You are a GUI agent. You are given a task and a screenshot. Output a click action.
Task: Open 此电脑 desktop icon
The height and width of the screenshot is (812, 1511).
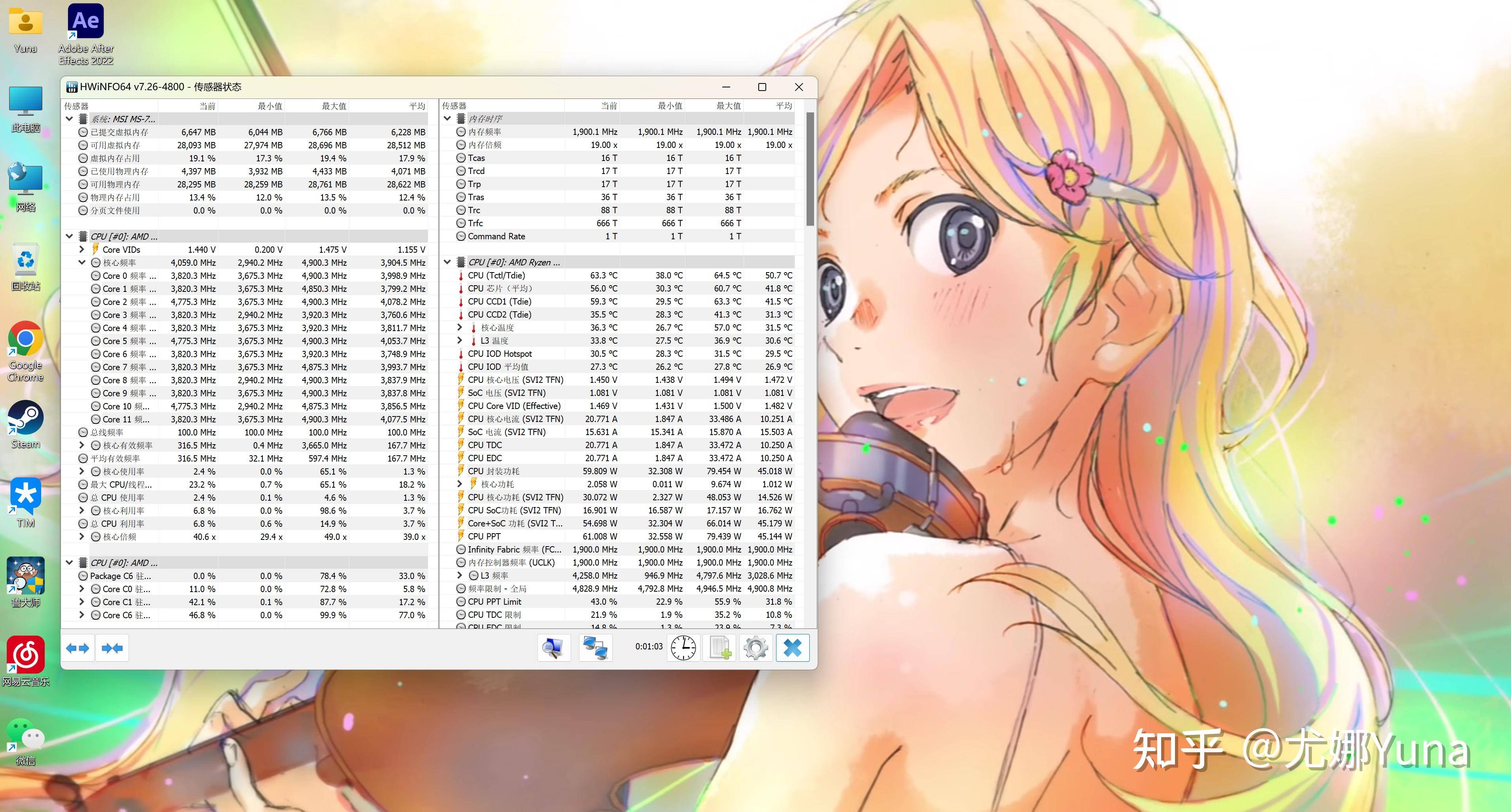(x=25, y=110)
